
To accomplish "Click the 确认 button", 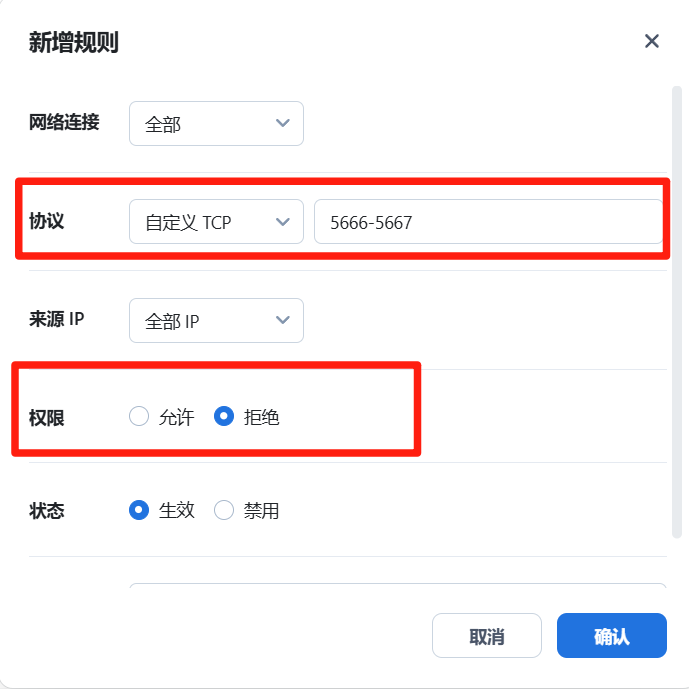I will click(x=612, y=635).
